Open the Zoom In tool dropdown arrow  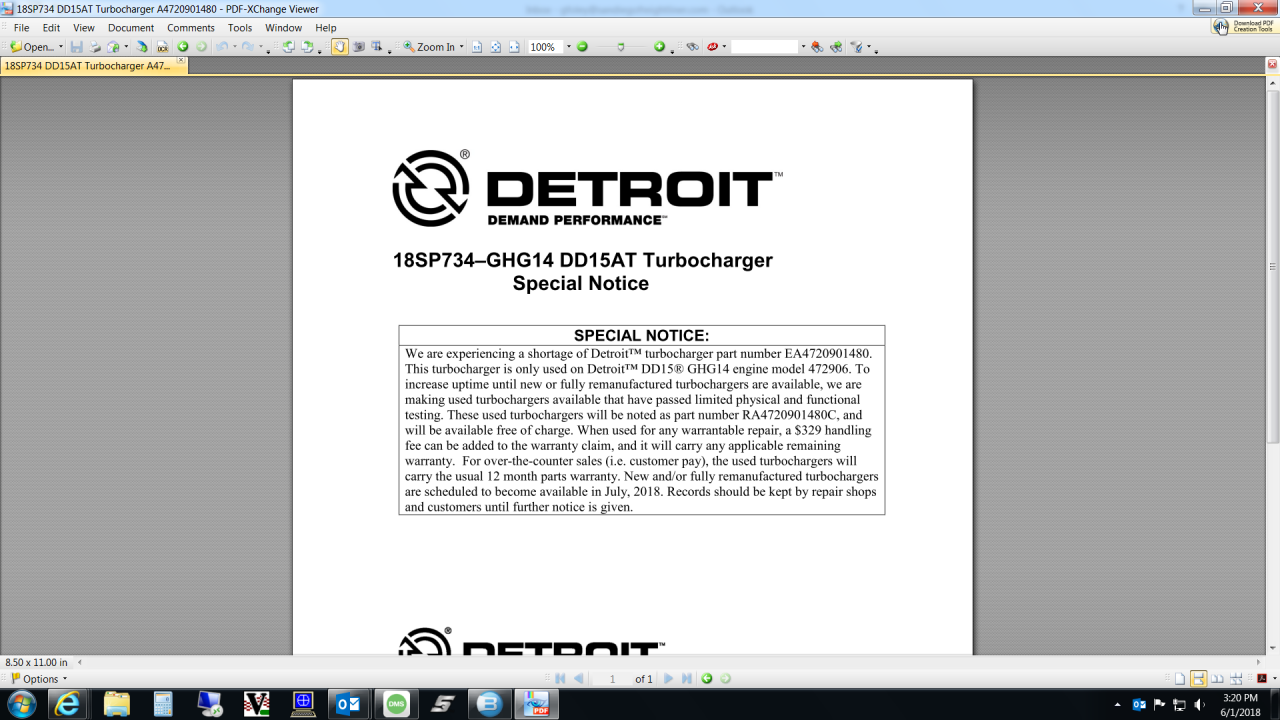click(461, 47)
